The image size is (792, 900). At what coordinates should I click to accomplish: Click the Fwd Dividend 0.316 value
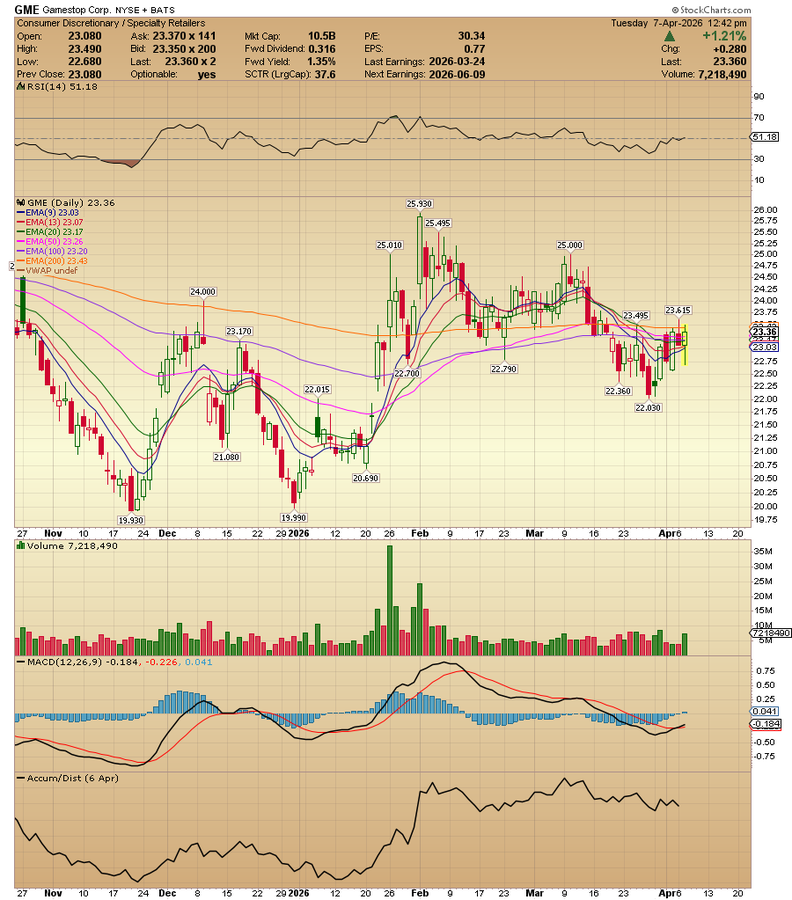point(322,49)
